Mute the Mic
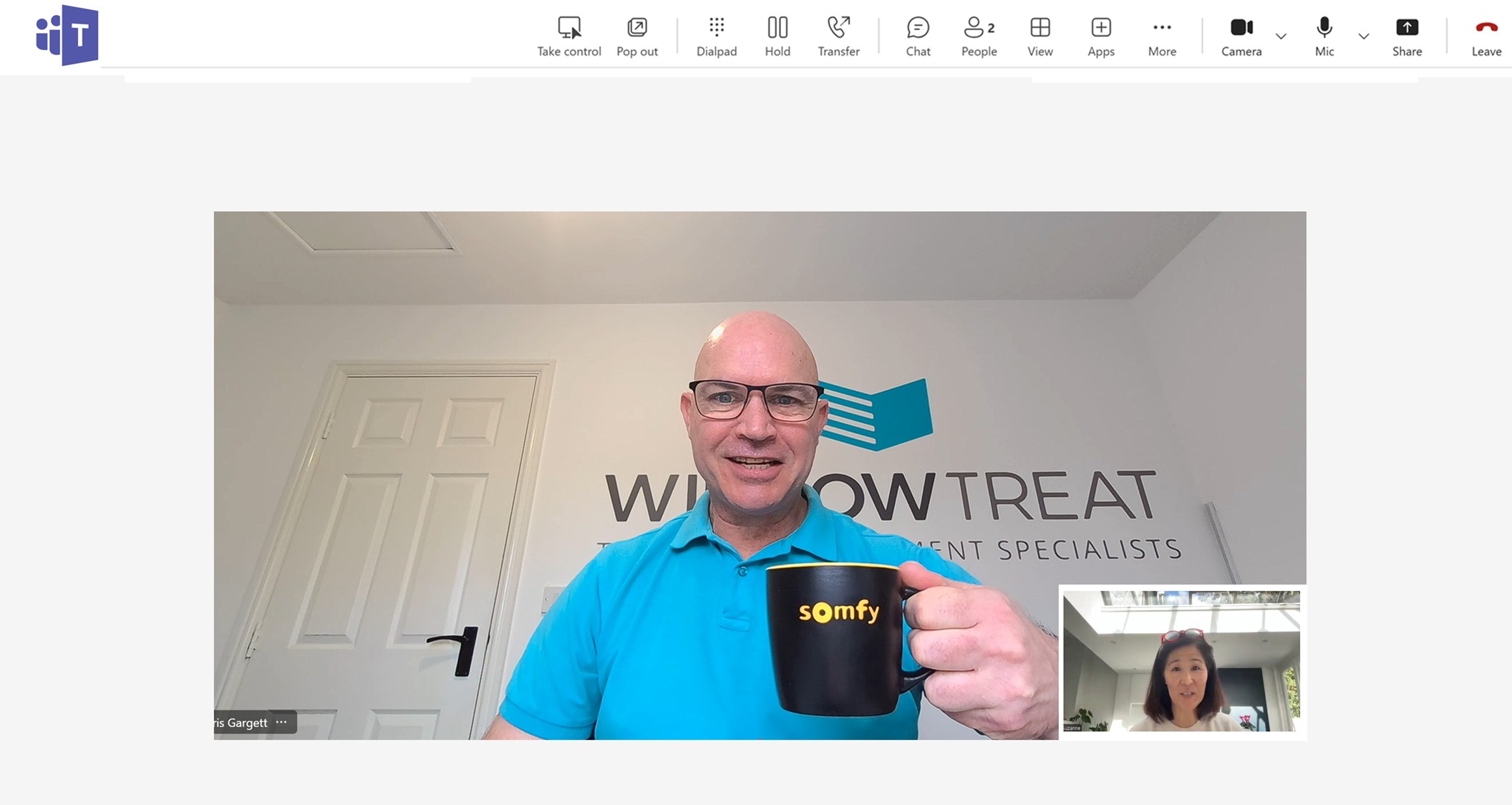The width and height of the screenshot is (1512, 805). click(1324, 29)
